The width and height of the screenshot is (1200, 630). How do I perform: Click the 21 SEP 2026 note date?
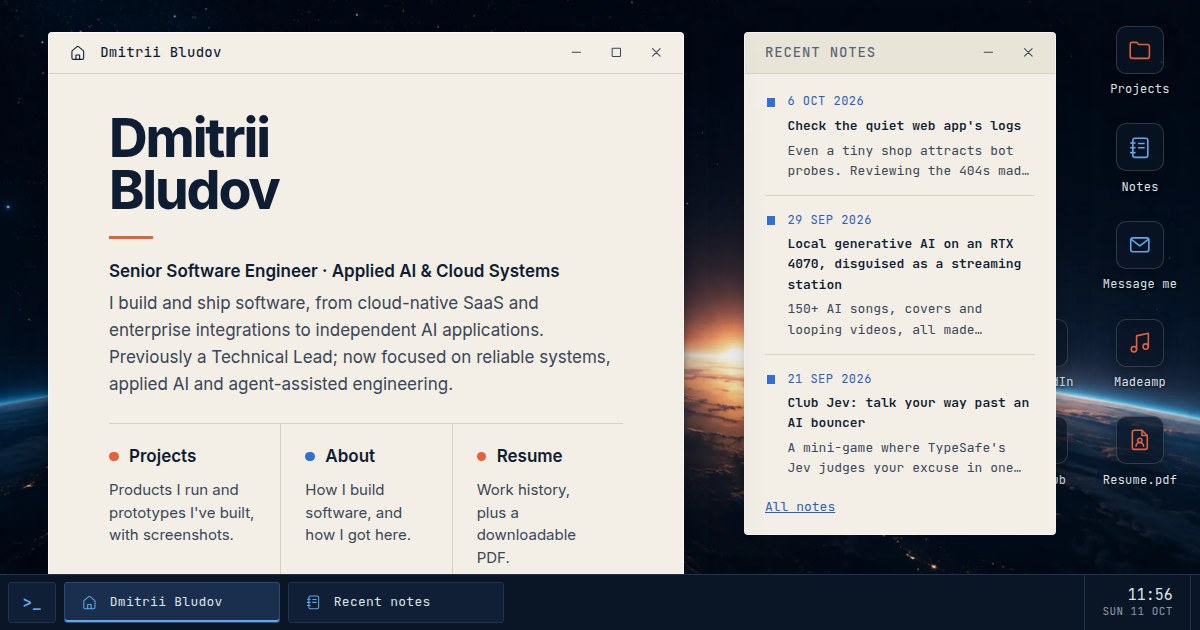coord(830,379)
